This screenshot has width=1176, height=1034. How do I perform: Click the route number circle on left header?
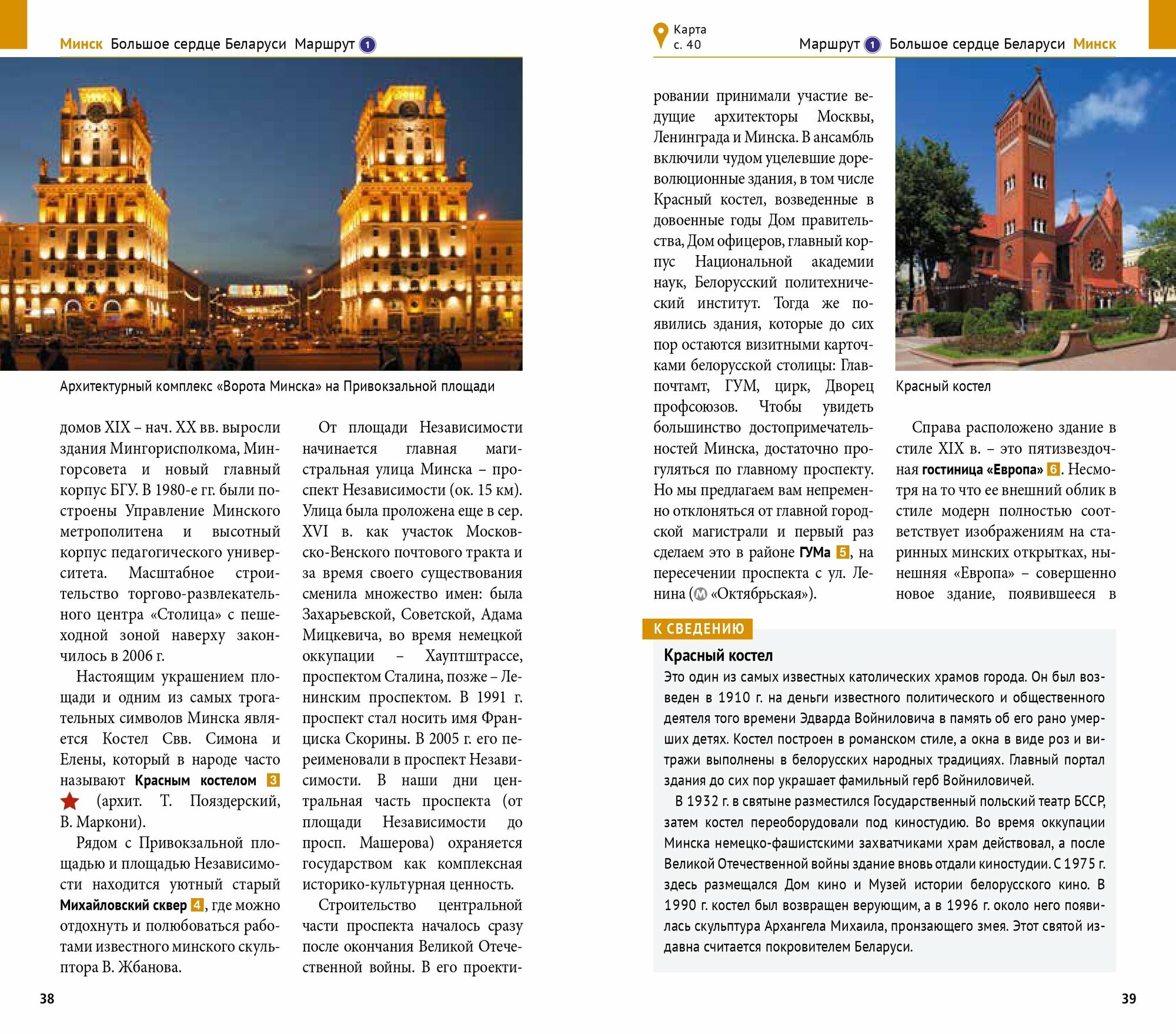pyautogui.click(x=367, y=45)
